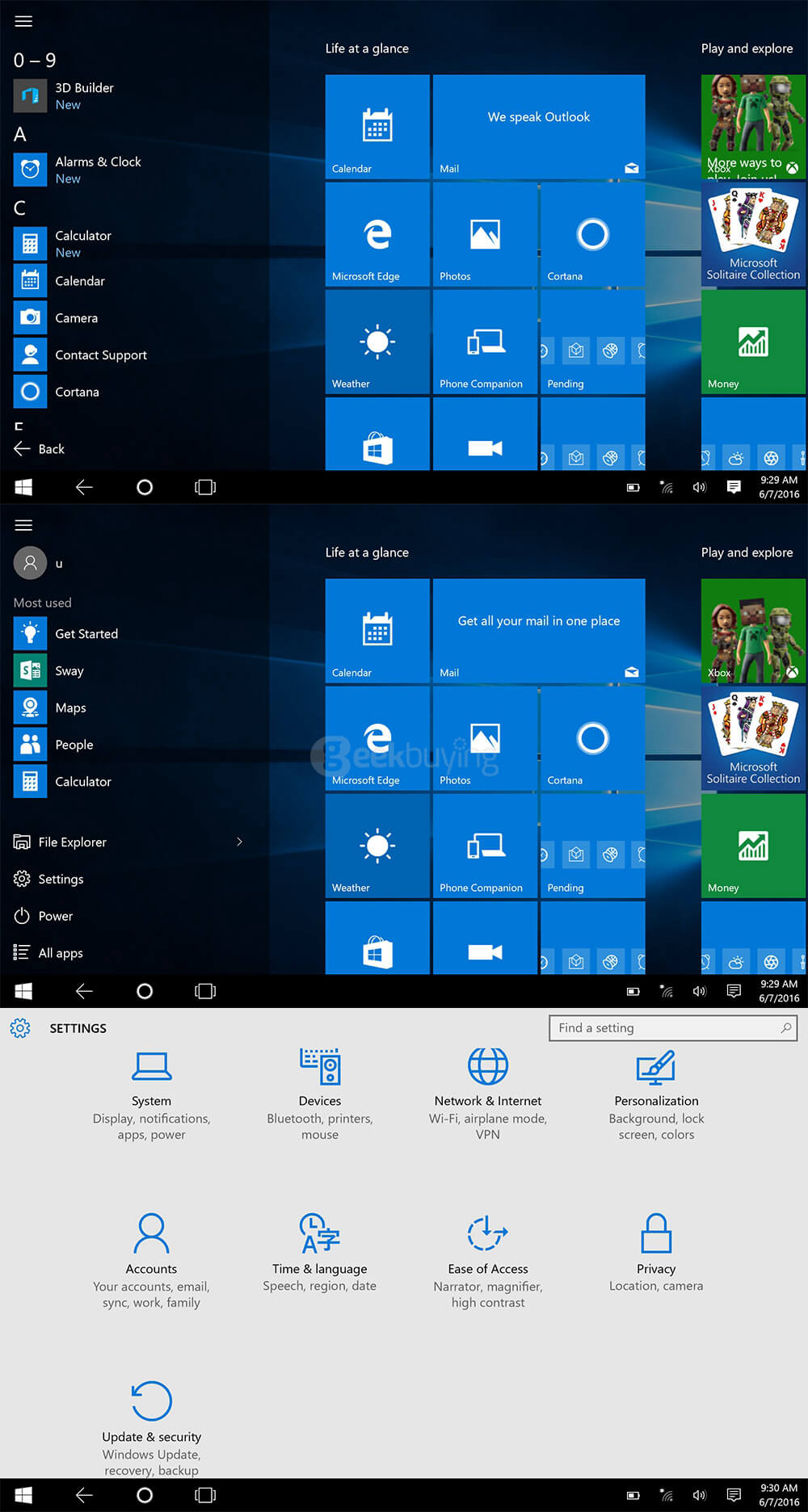Select All apps in the Start menu
Screen dimensions: 808x1512
(x=60, y=953)
